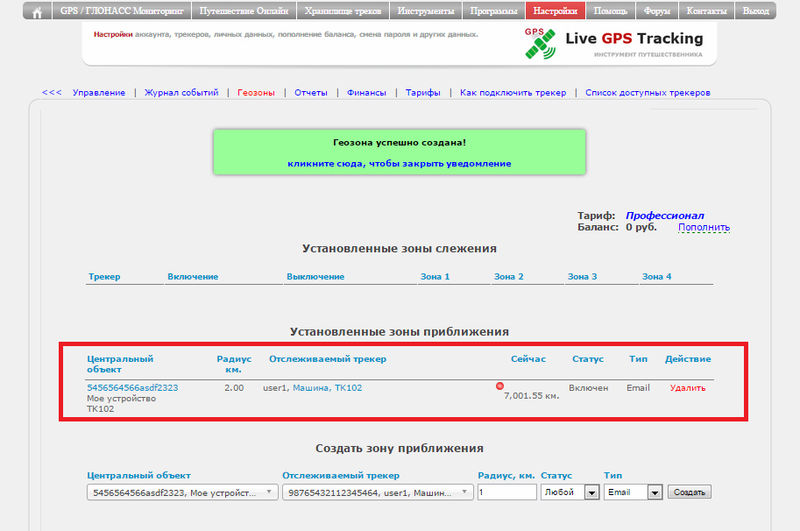
Task: Delete the proximity zone via Удалить
Action: [687, 388]
